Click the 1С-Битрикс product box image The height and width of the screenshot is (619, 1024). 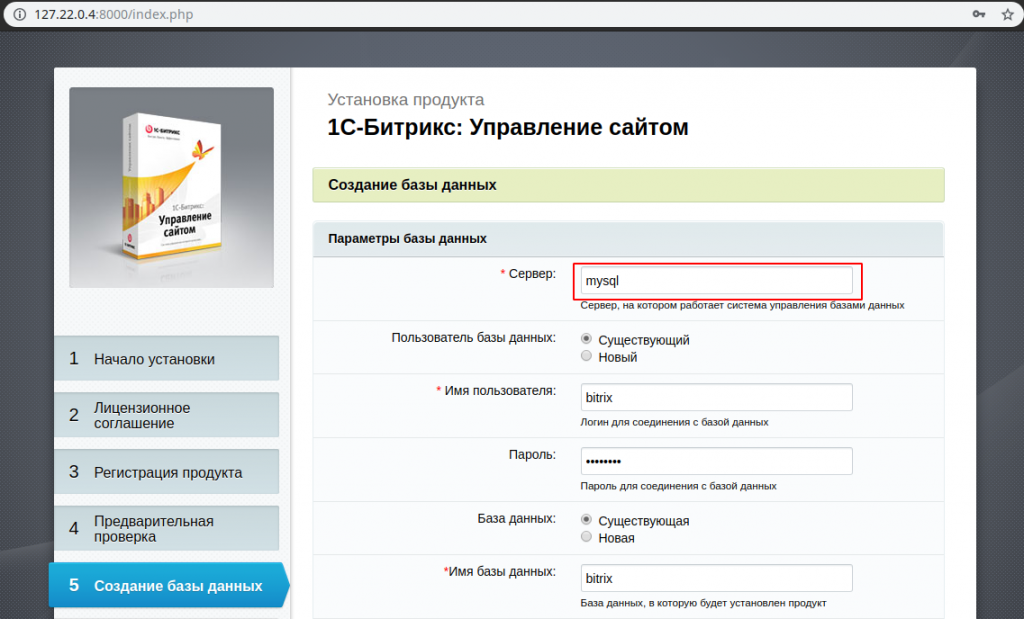click(172, 187)
